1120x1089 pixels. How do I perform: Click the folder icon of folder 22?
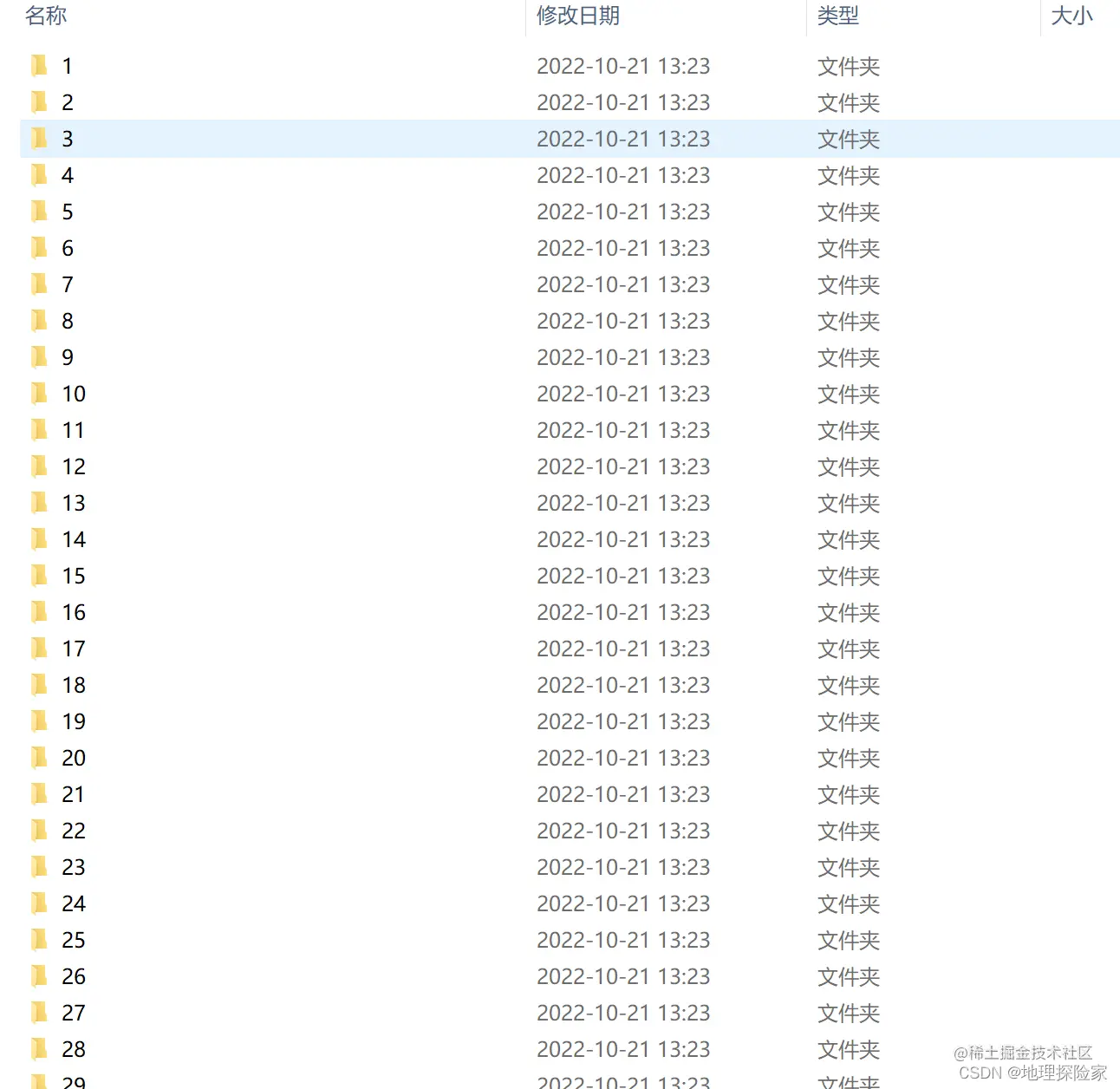click(x=39, y=831)
